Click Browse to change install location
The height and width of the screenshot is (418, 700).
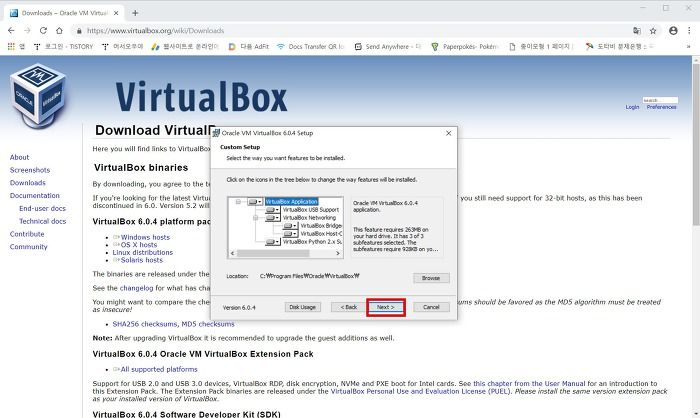click(431, 278)
